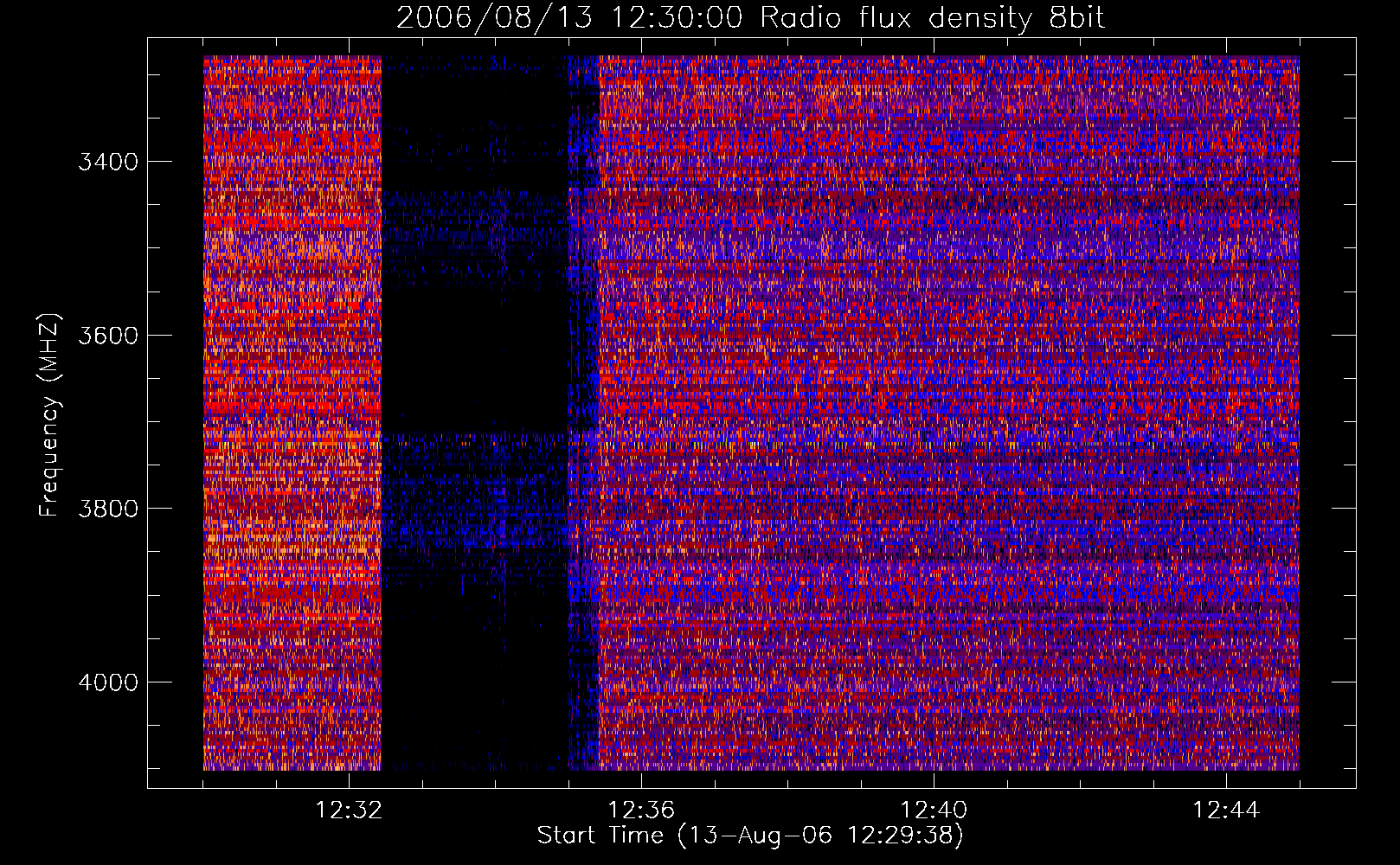Viewport: 1400px width, 865px height.
Task: Click the 12:32 time tick label
Action: [349, 811]
